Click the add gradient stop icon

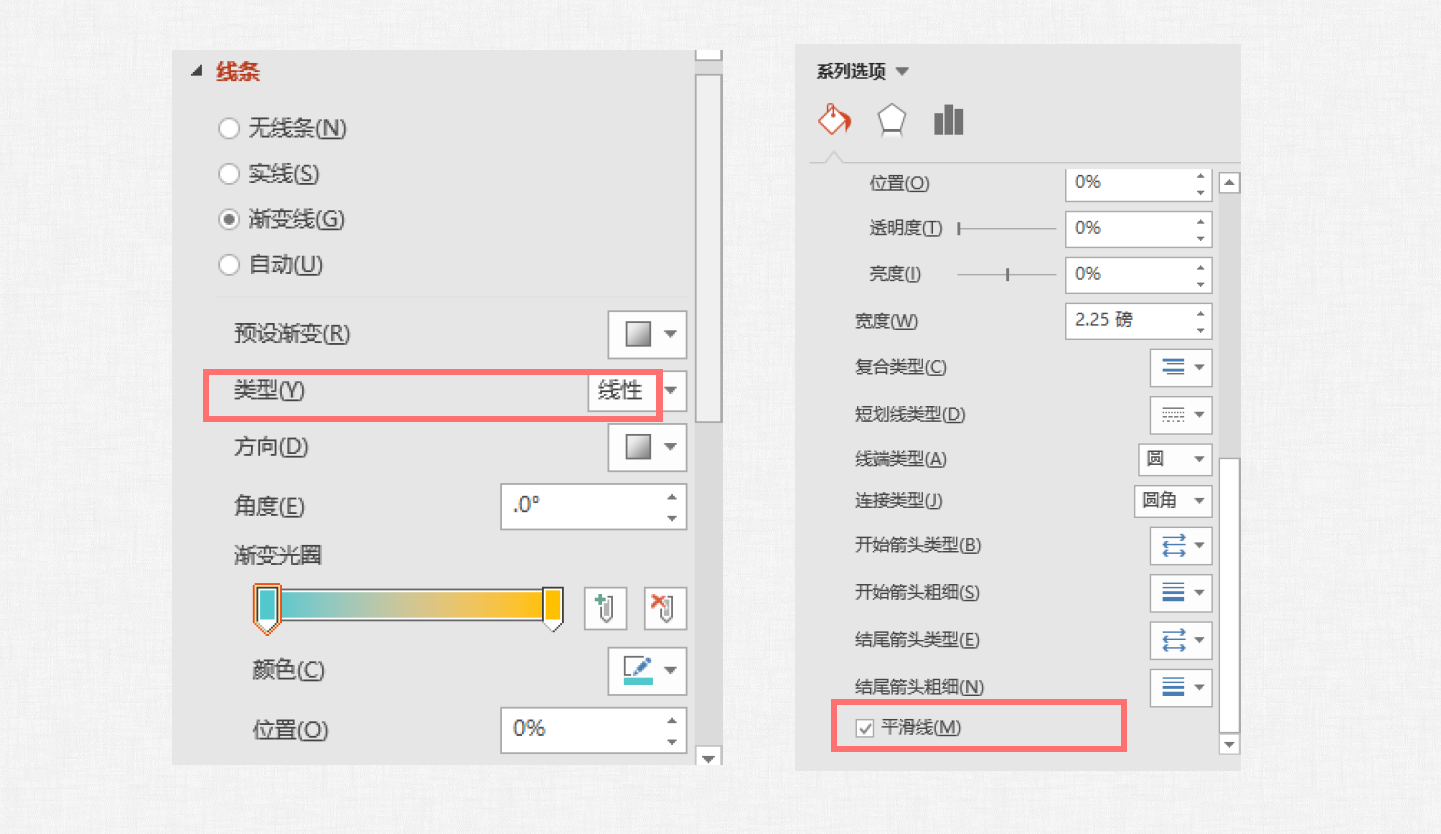(x=605, y=609)
